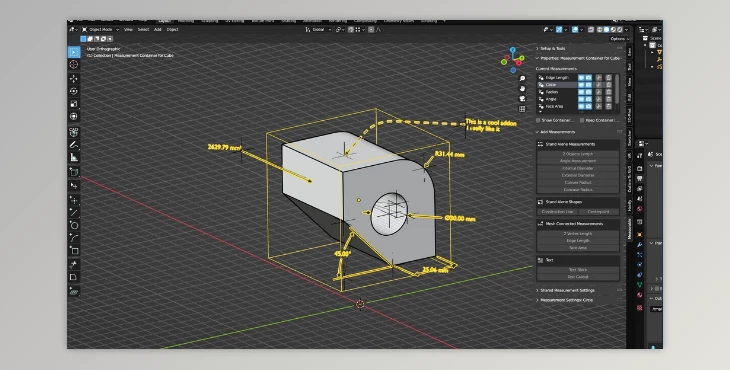The height and width of the screenshot is (370, 730).
Task: Click the 2 Vertex Length button
Action: pyautogui.click(x=578, y=234)
